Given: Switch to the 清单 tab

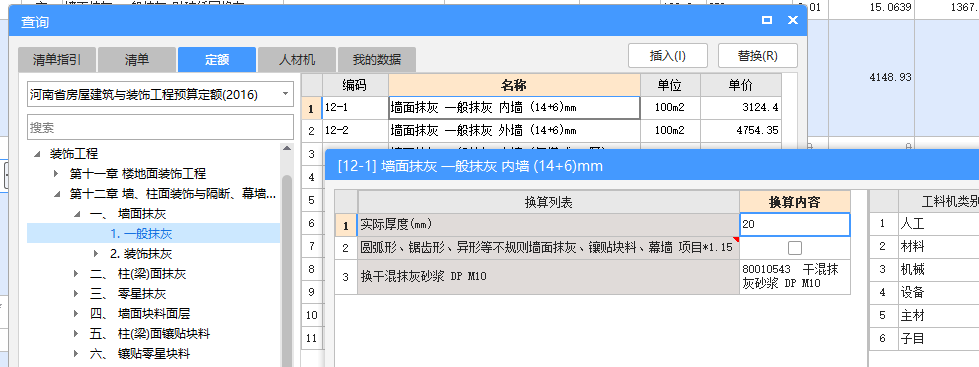Looking at the screenshot, I should (x=137, y=60).
